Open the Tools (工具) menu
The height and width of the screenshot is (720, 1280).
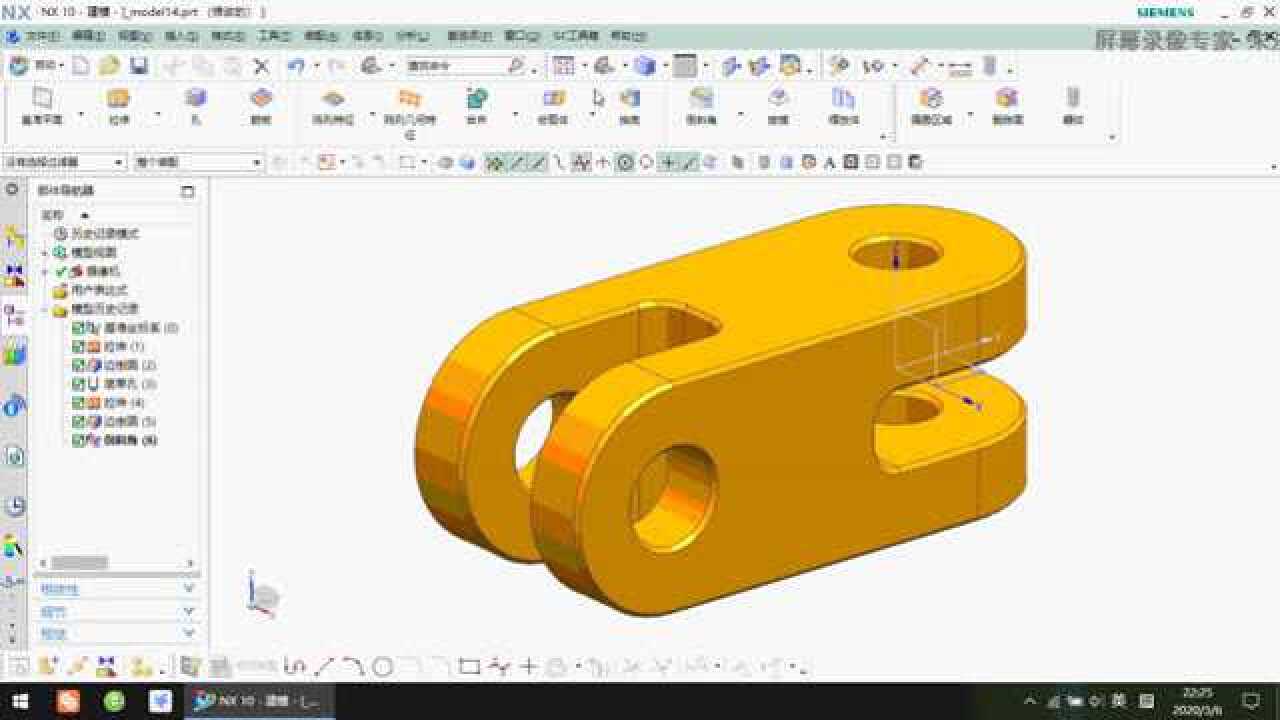click(x=273, y=36)
